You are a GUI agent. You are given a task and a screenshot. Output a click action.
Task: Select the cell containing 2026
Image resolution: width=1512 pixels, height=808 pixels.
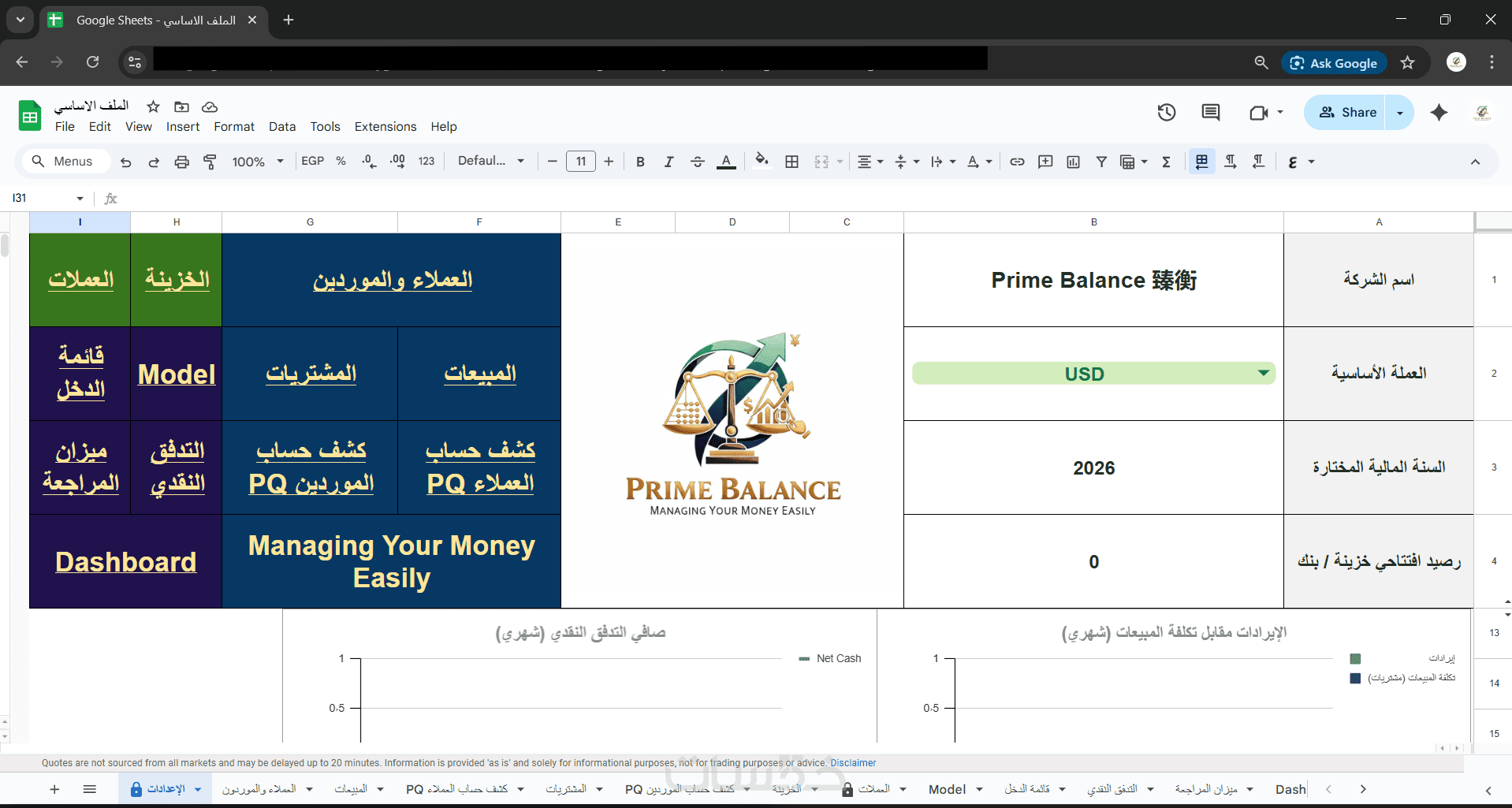[x=1093, y=467]
